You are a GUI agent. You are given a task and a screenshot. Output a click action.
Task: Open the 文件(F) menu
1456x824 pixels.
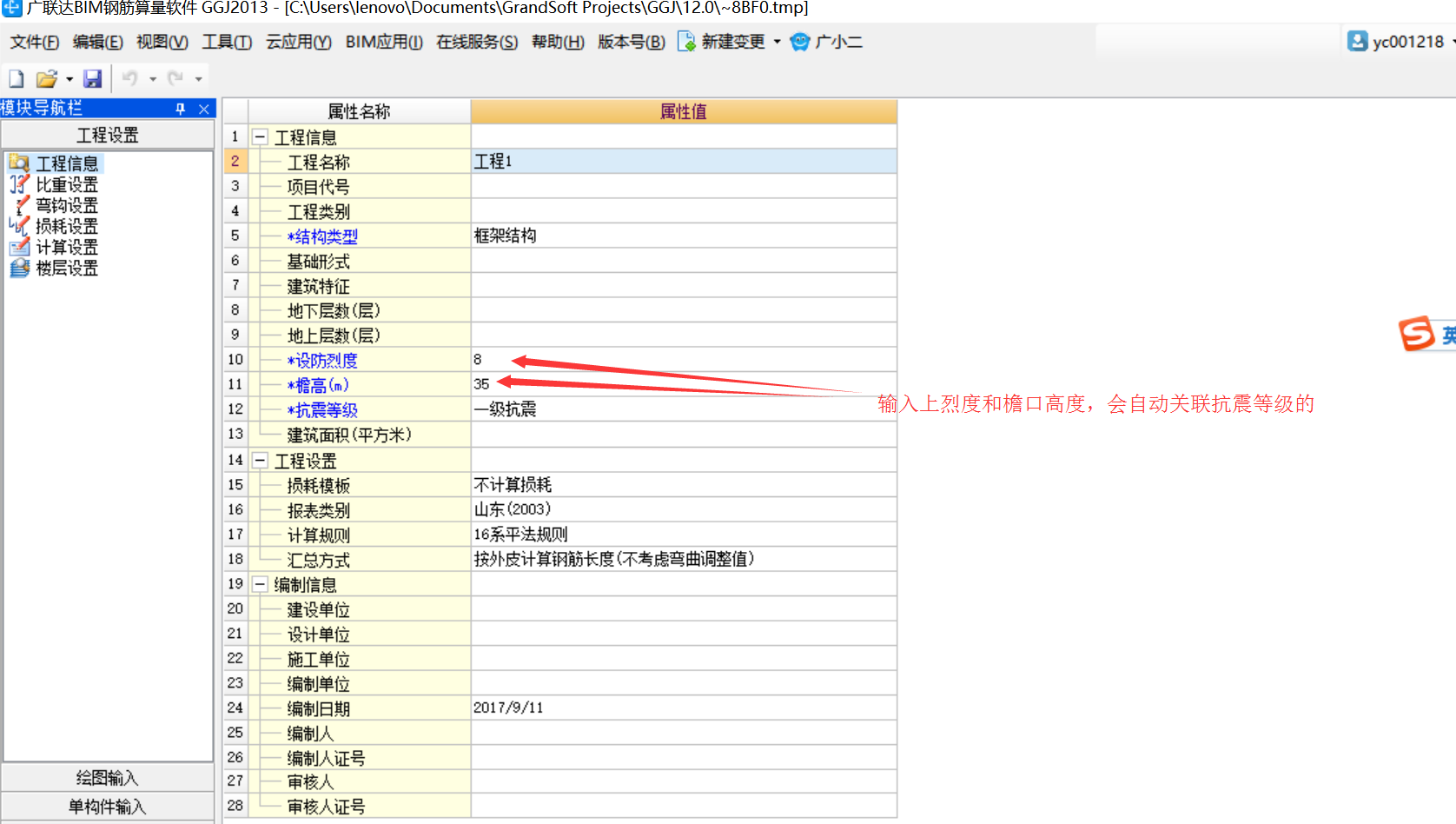tap(35, 42)
